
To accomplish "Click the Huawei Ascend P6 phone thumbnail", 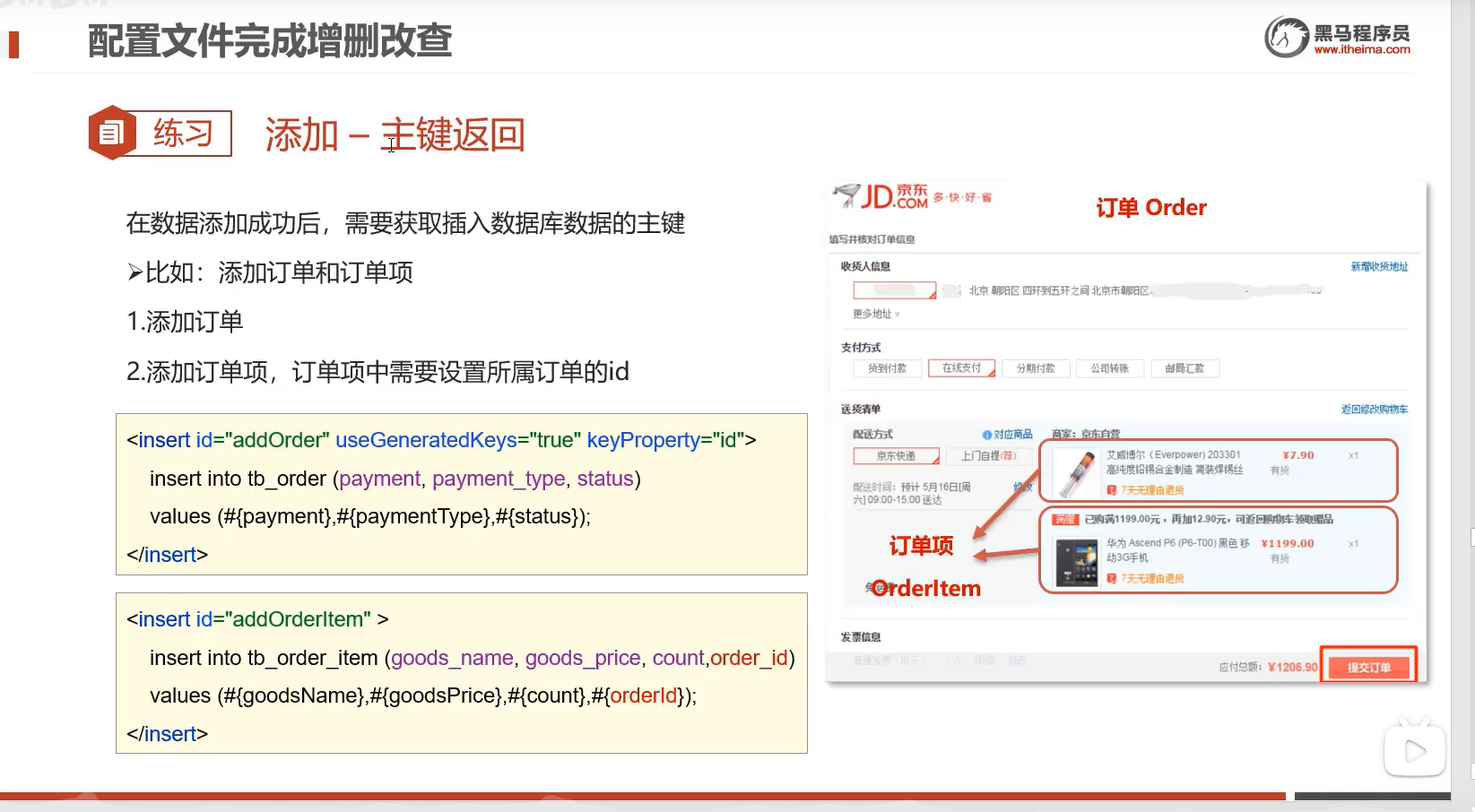I will tap(1076, 563).
